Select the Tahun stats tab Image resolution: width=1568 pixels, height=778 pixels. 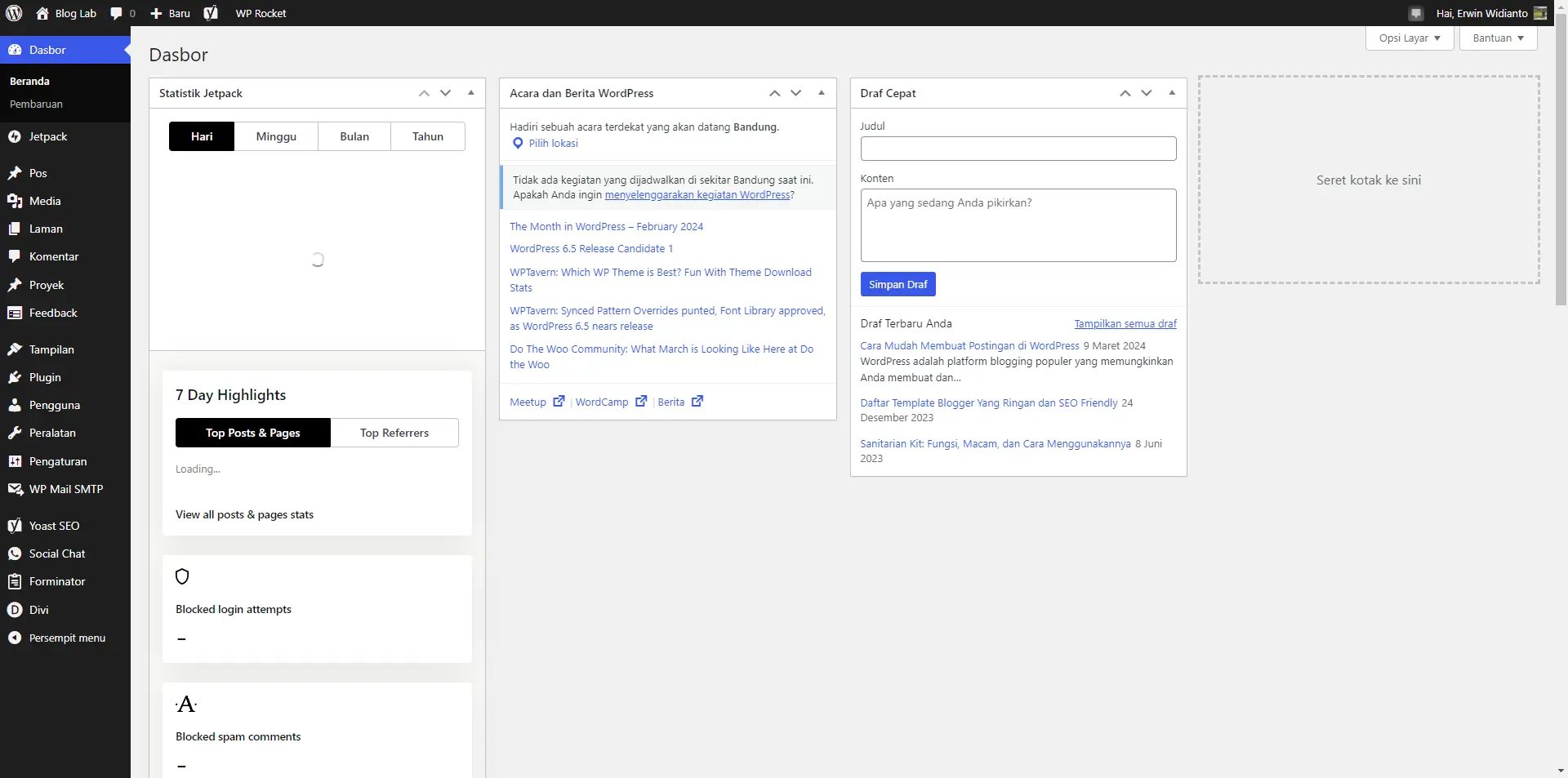pos(428,136)
